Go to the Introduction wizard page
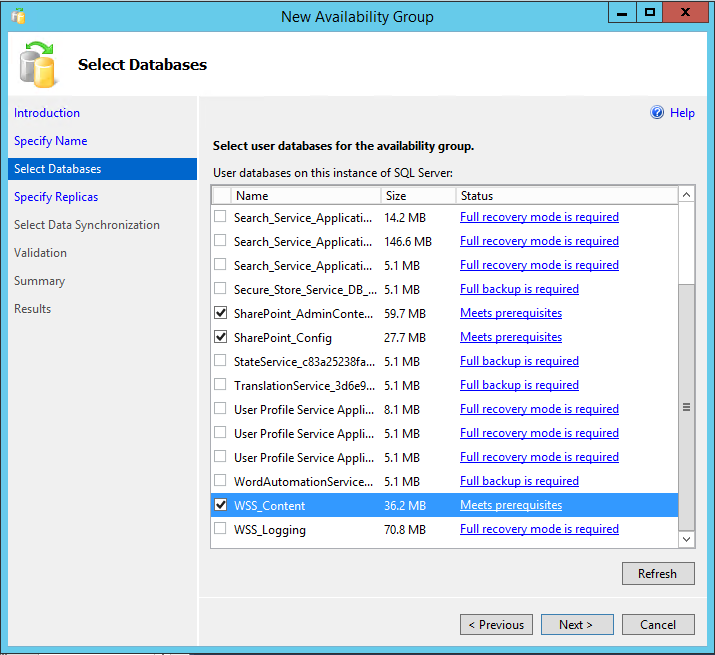The image size is (715, 655). click(x=47, y=113)
